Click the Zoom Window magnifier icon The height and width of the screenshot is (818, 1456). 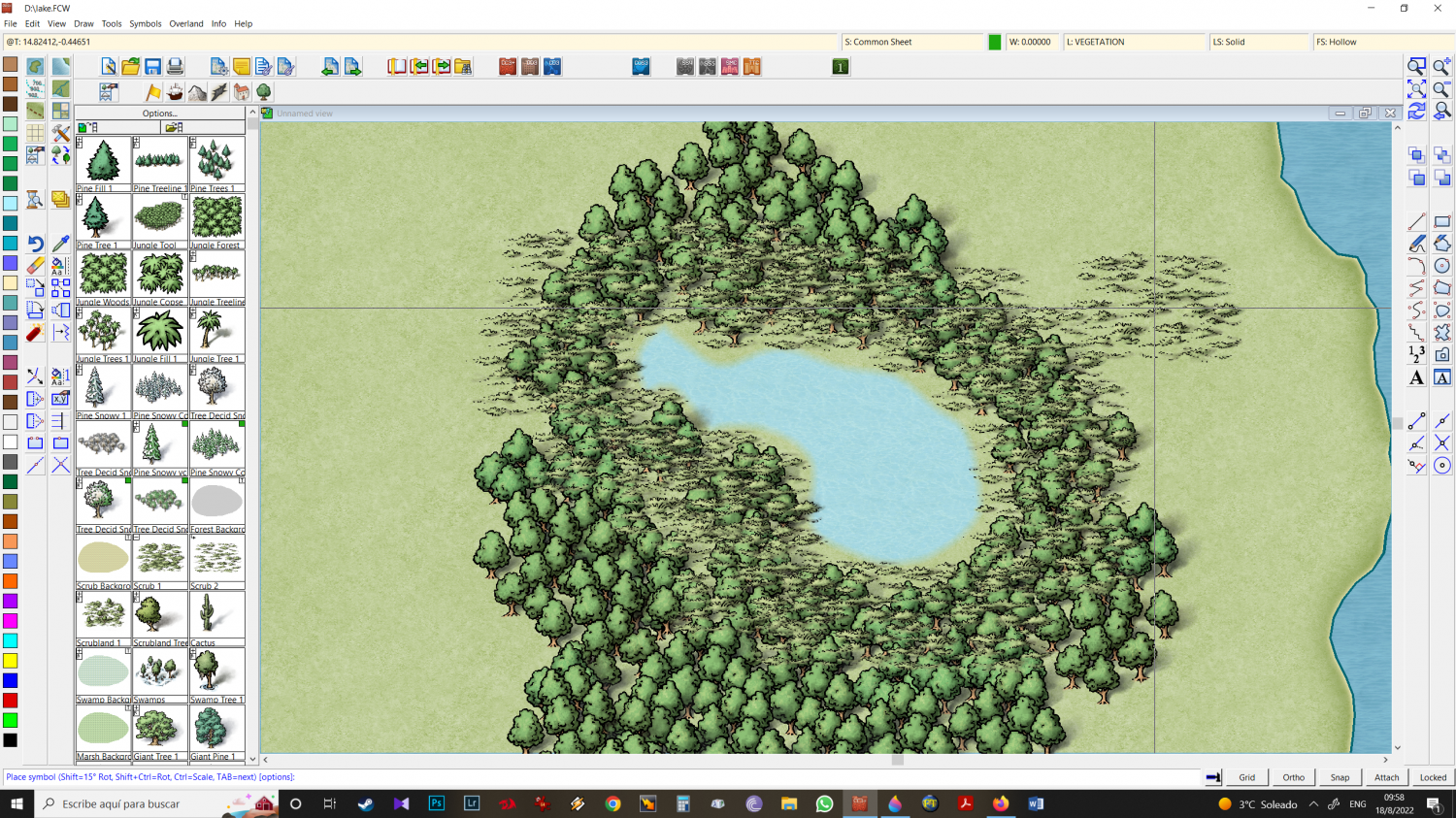click(x=1417, y=67)
